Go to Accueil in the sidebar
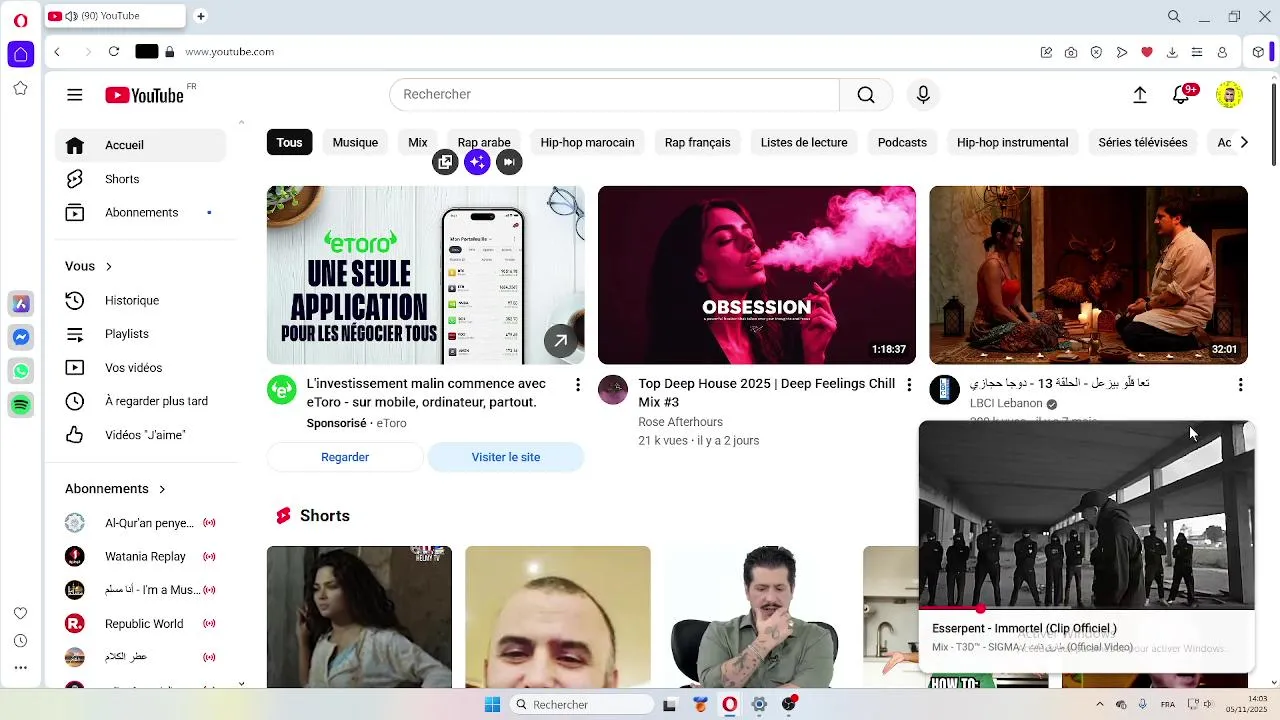This screenshot has width=1280, height=720. click(x=140, y=145)
